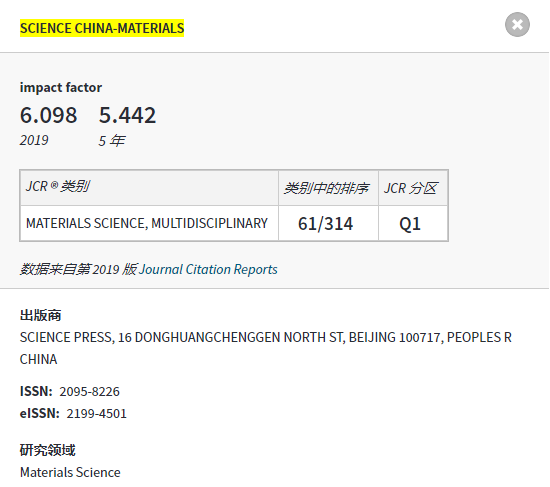
Task: Click the 出版商 heading
Action: pyautogui.click(x=40, y=315)
